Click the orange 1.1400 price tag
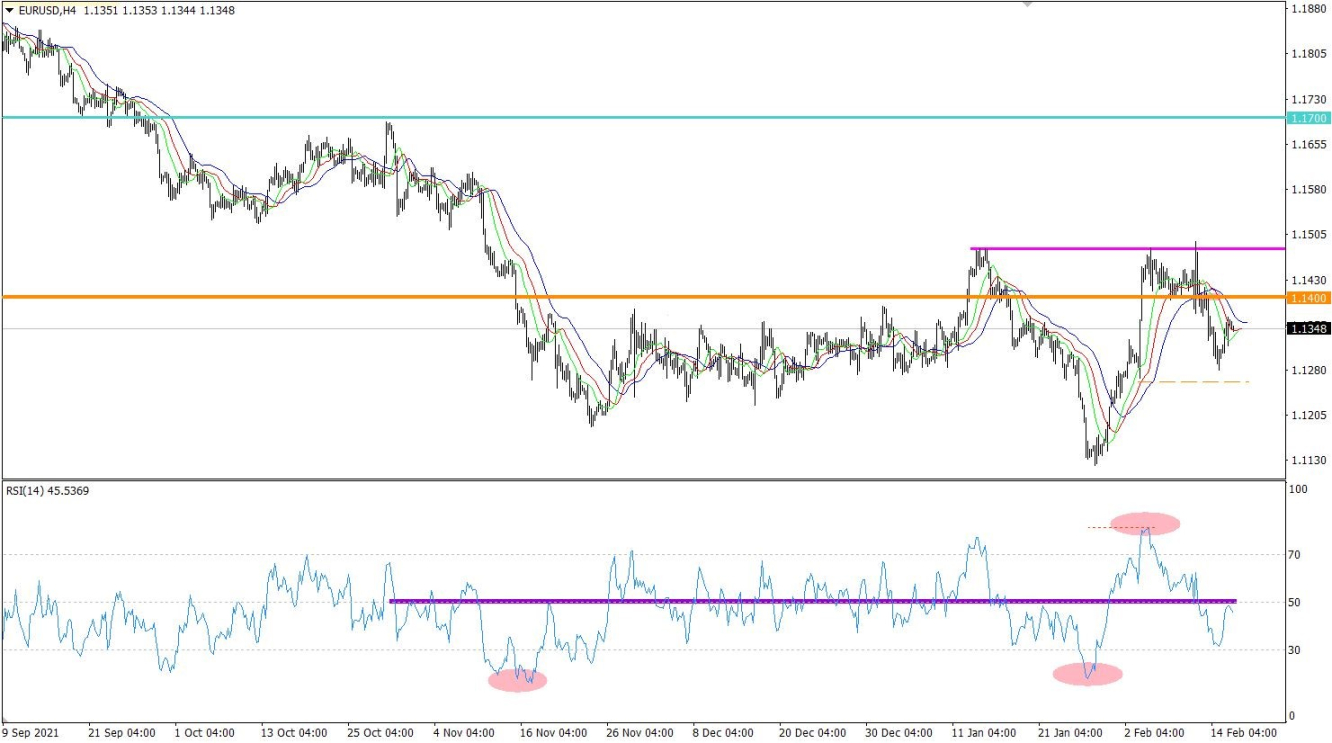Screen dimensions: 1332x743 coord(1309,298)
